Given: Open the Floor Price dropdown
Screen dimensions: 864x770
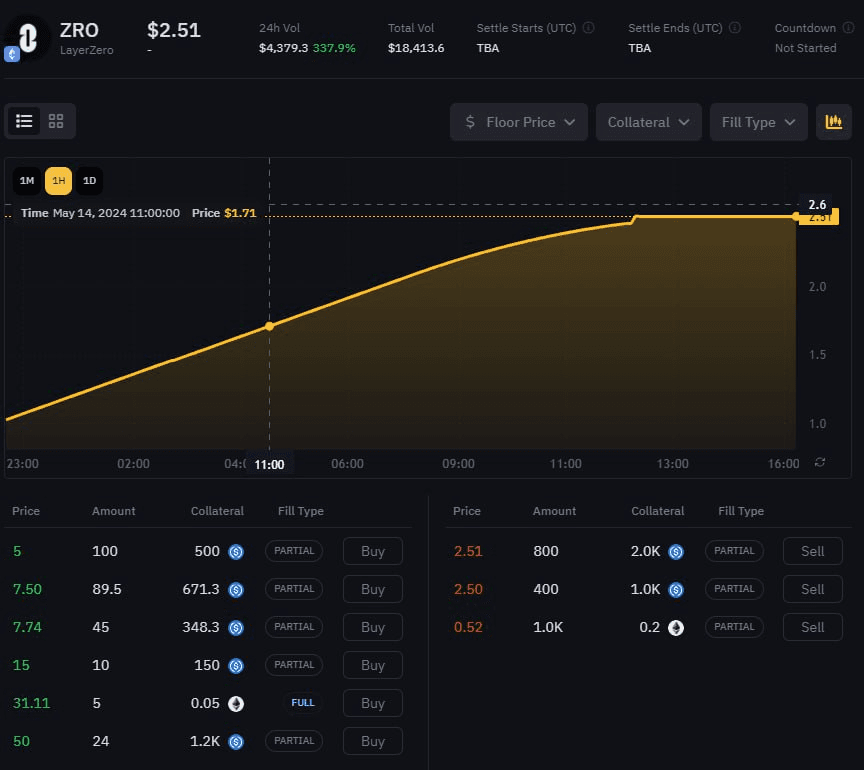Looking at the screenshot, I should point(518,121).
